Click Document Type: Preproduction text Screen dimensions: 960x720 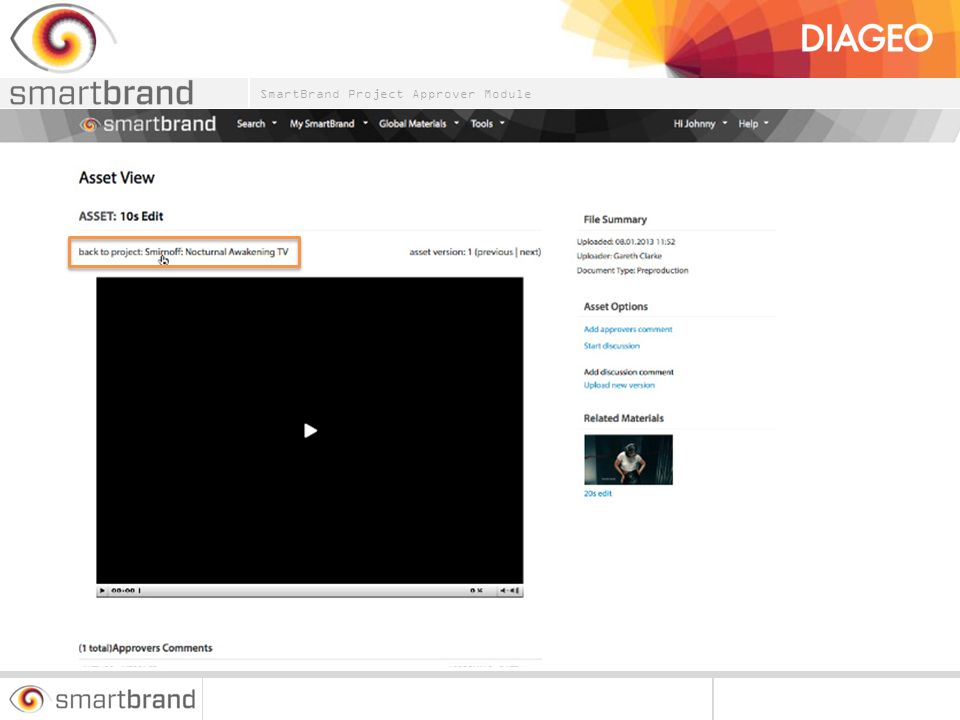(632, 271)
